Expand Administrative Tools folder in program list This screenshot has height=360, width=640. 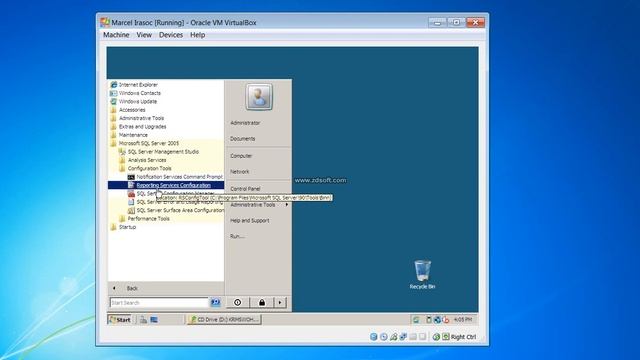pos(141,118)
